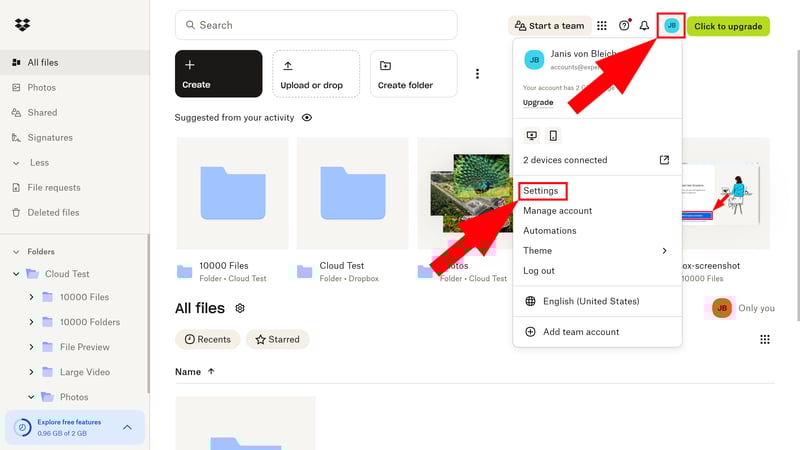
Task: Select Automations menu item
Action: (549, 231)
